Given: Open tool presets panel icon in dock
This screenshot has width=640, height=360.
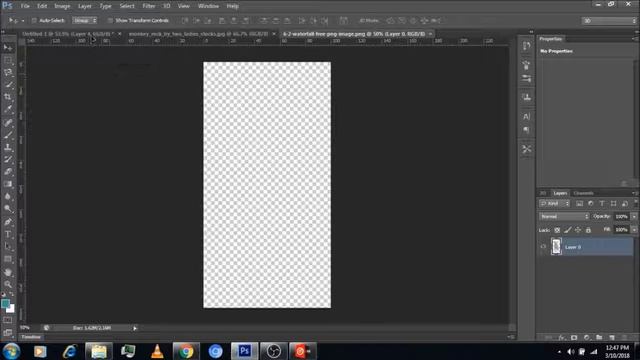Looking at the screenshot, I should point(527,149).
